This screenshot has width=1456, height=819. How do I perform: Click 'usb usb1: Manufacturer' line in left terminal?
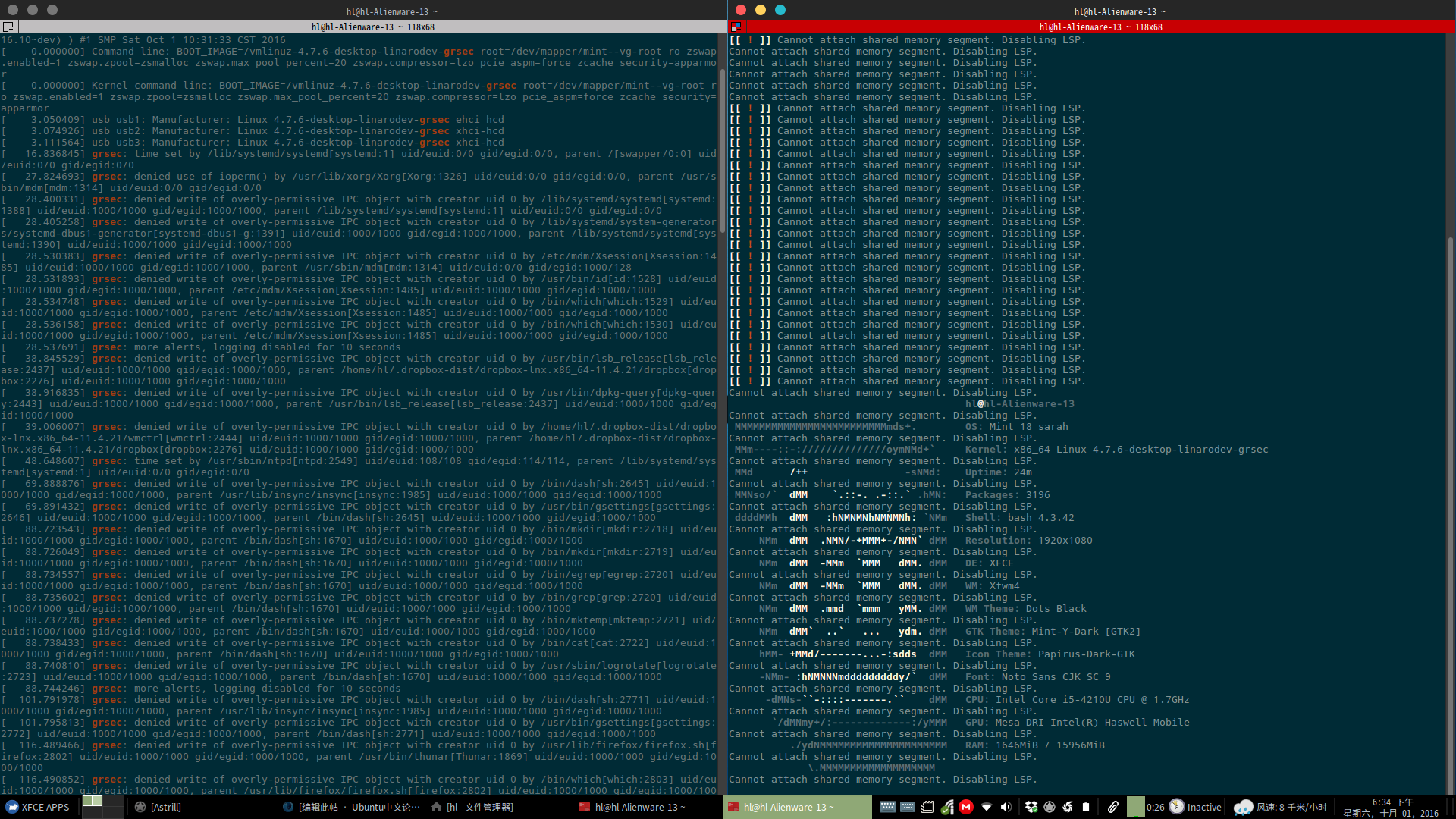click(253, 120)
